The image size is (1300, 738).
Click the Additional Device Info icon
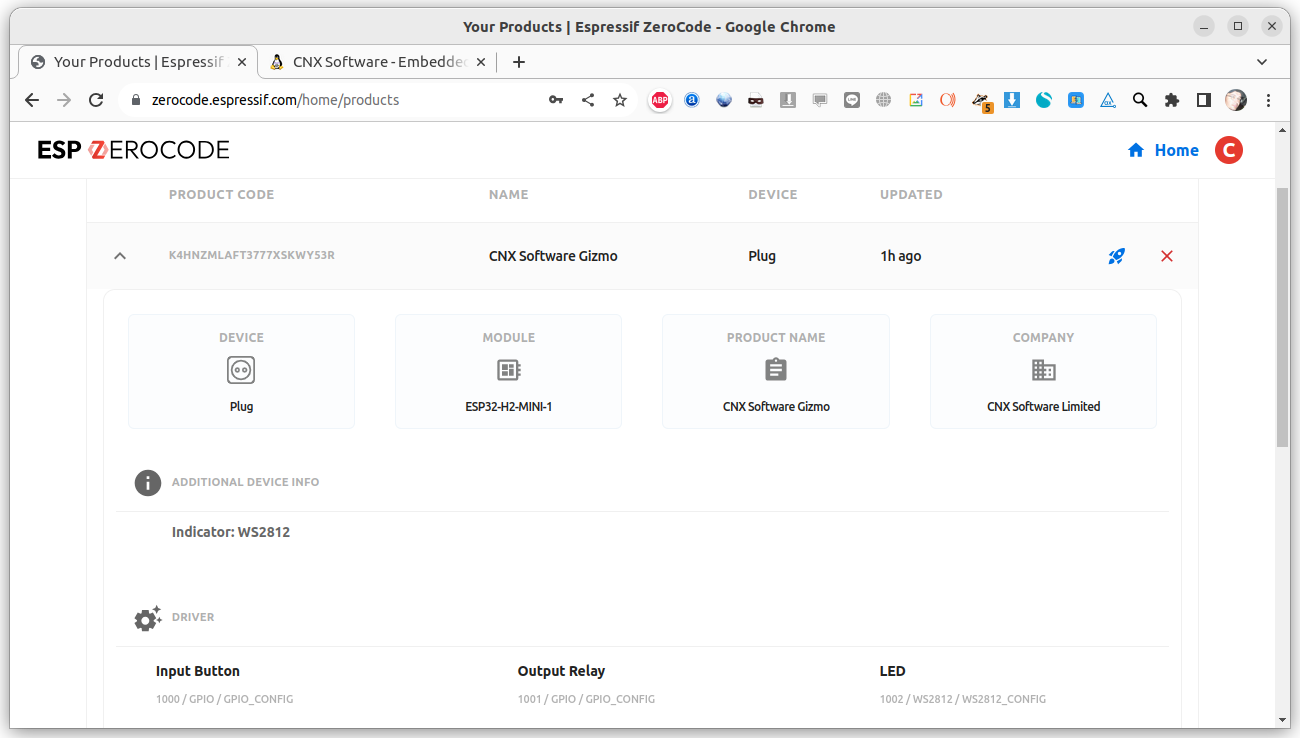148,483
